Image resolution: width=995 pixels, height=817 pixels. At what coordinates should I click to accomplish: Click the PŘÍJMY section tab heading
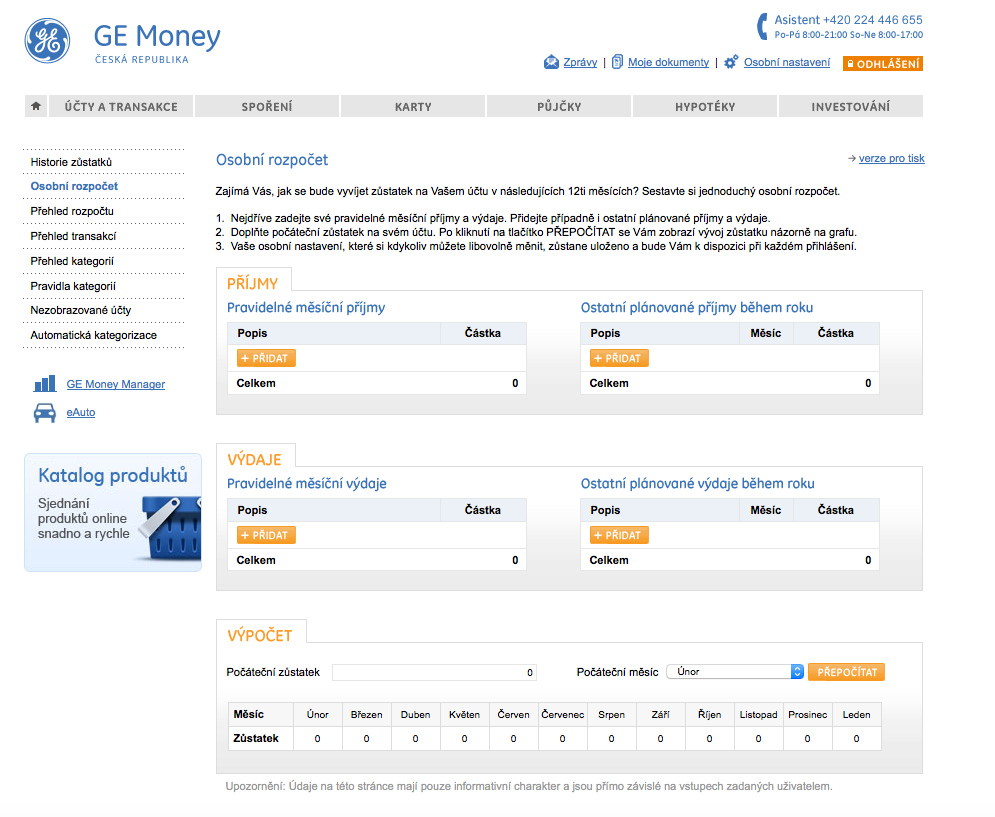tap(253, 283)
